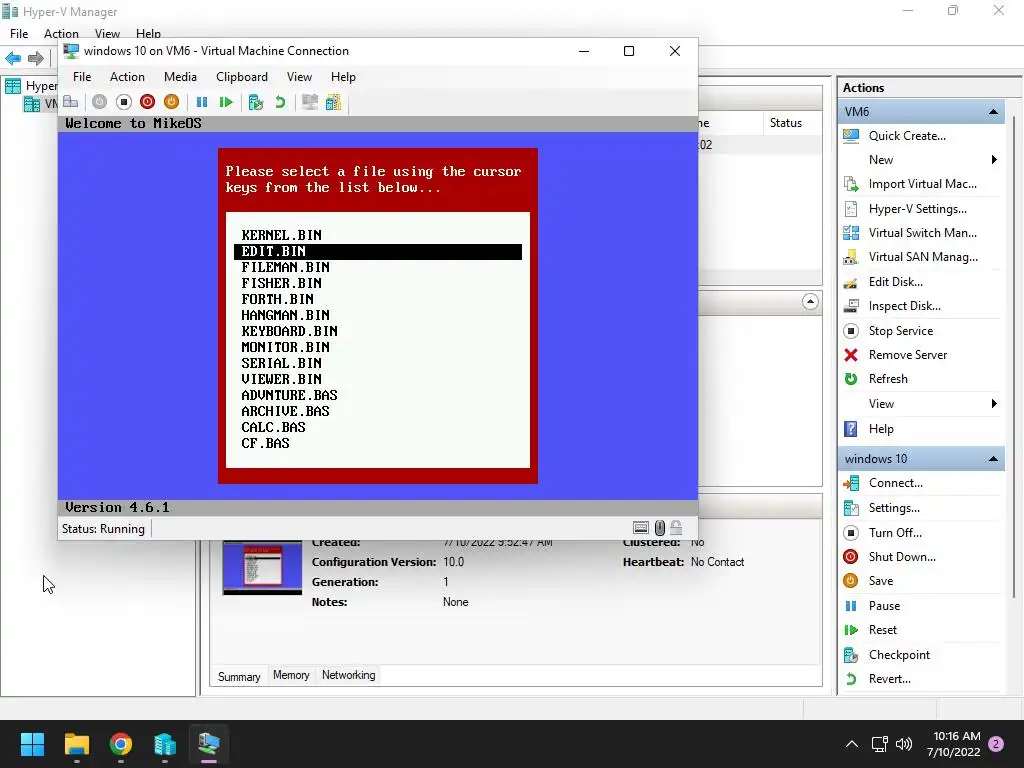Click the last icon on the VM toolbar
1024x768 pixels.
pos(334,102)
